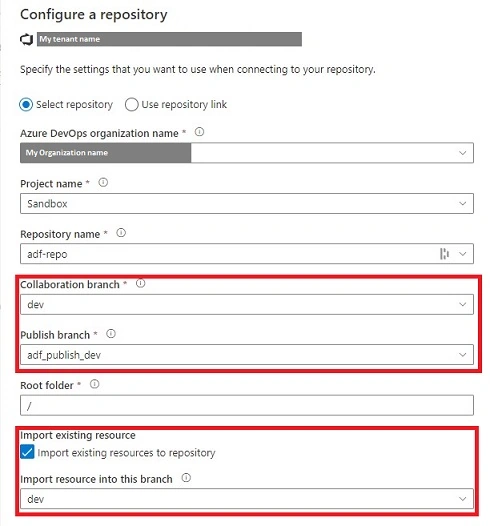Click the Azure DevOps icon beside tenant name

[x=26, y=40]
